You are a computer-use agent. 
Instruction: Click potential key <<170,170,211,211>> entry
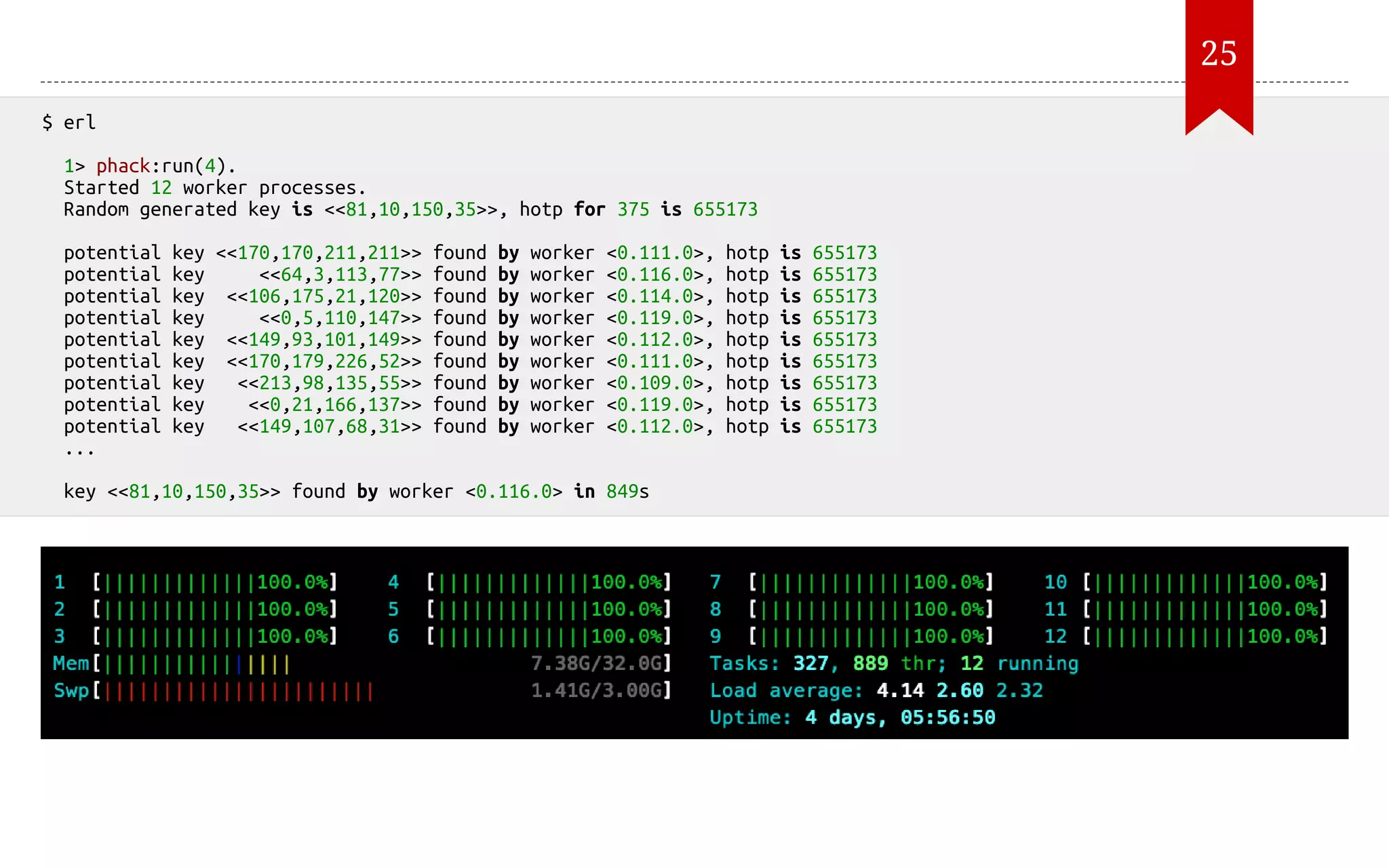tap(319, 252)
